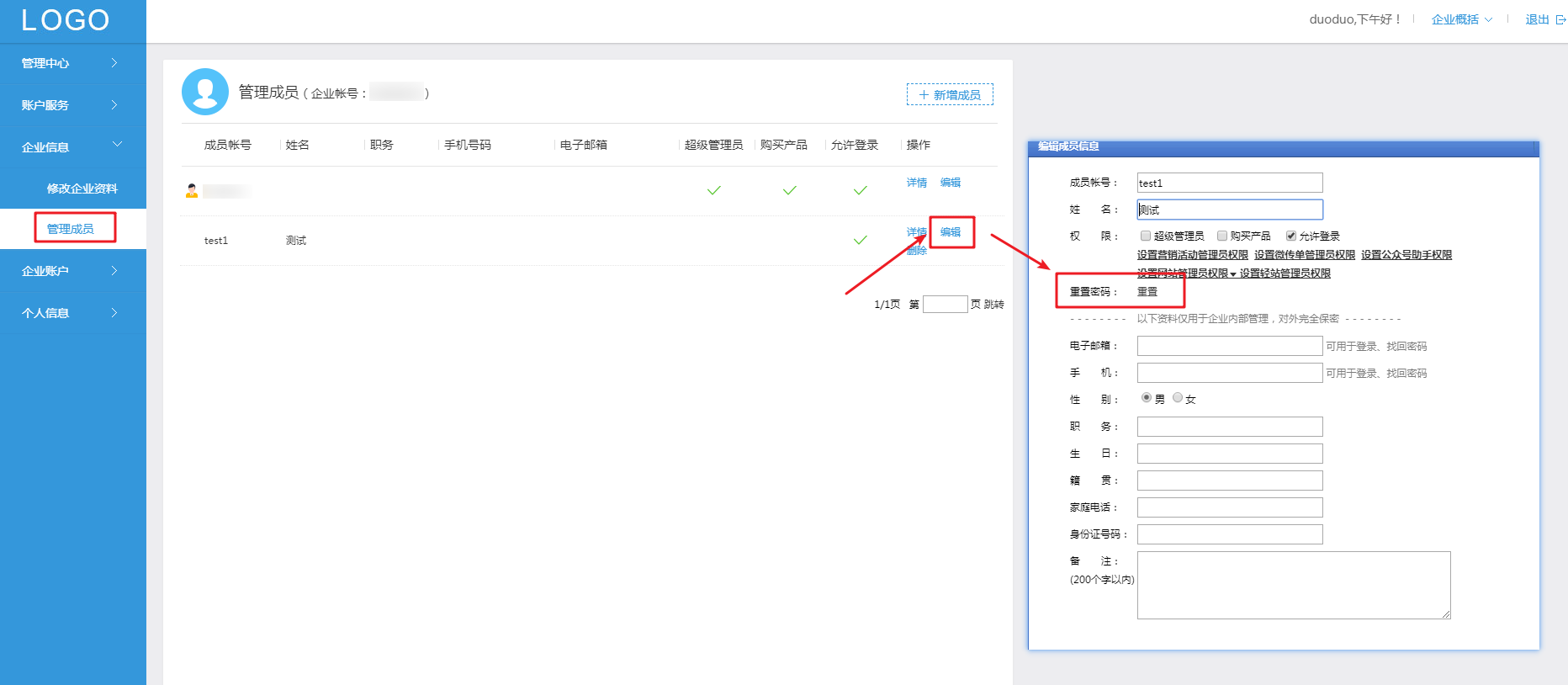
Task: Click the large member avatar icon
Action: [x=205, y=92]
